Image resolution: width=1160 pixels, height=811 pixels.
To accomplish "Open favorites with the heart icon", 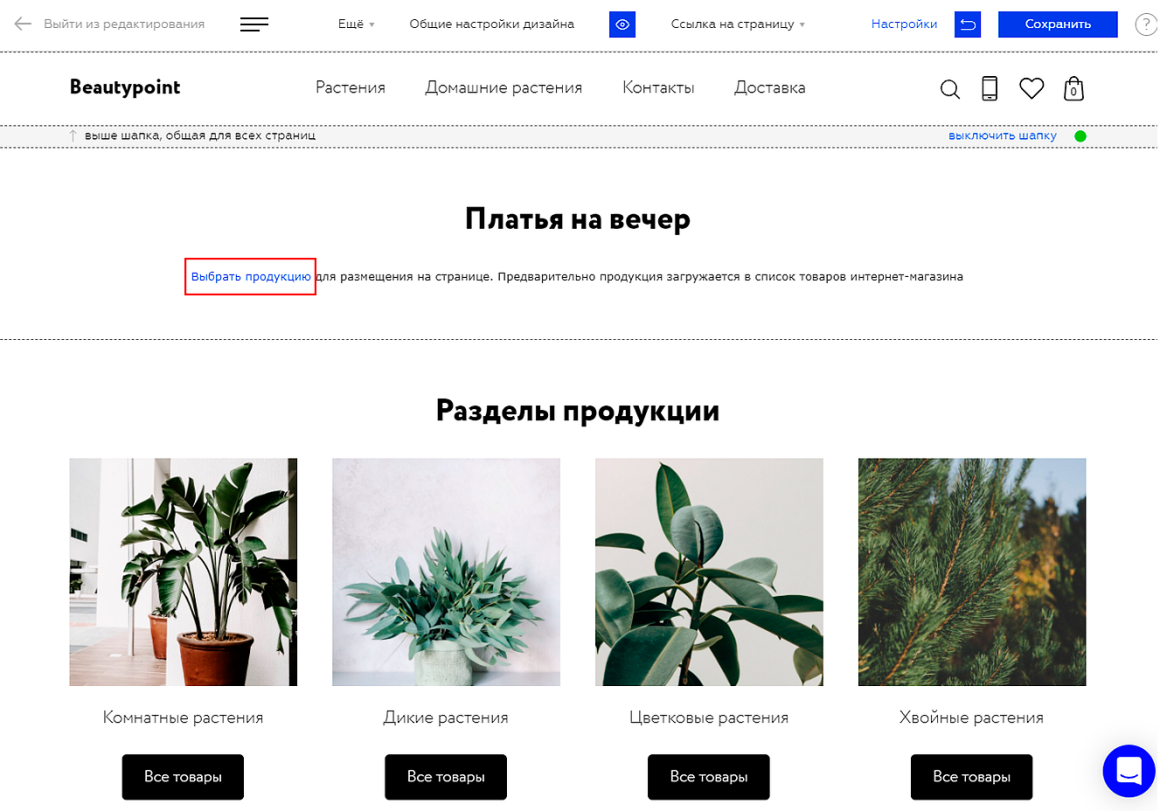I will point(1031,89).
